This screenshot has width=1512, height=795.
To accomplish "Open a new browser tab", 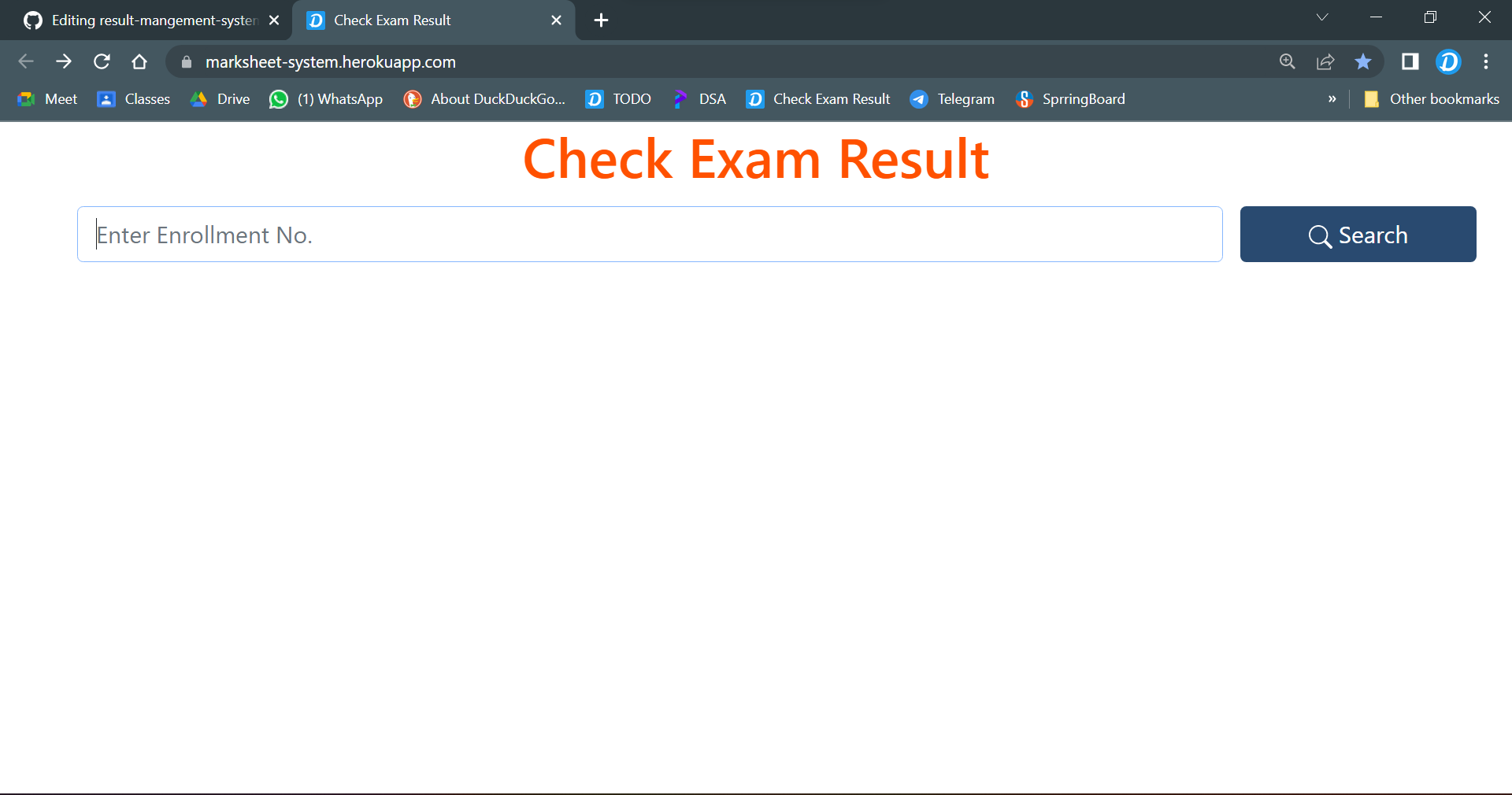I will [x=601, y=20].
